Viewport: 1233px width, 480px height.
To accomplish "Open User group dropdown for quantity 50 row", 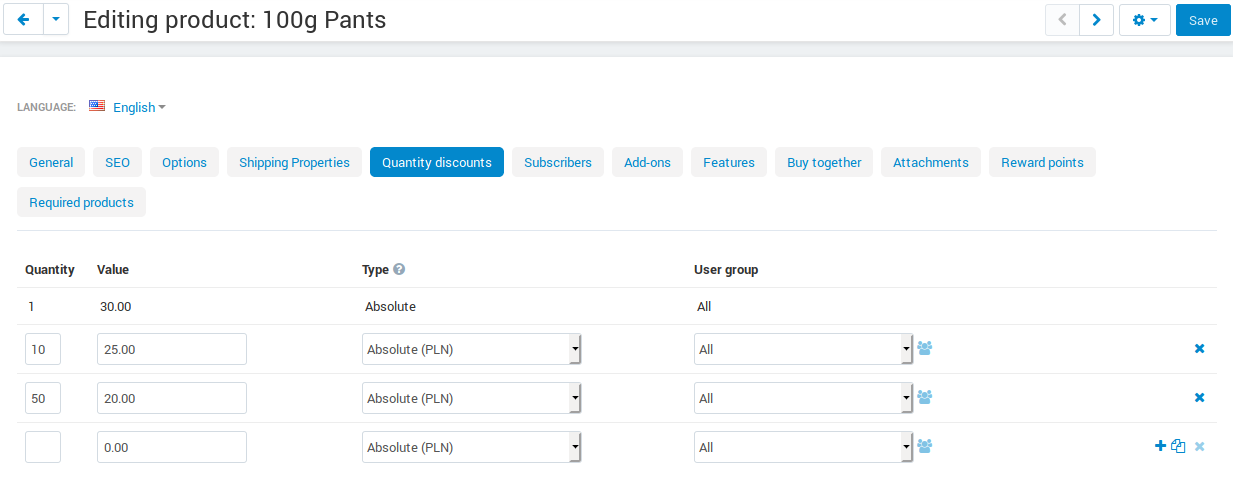I will [x=803, y=398].
